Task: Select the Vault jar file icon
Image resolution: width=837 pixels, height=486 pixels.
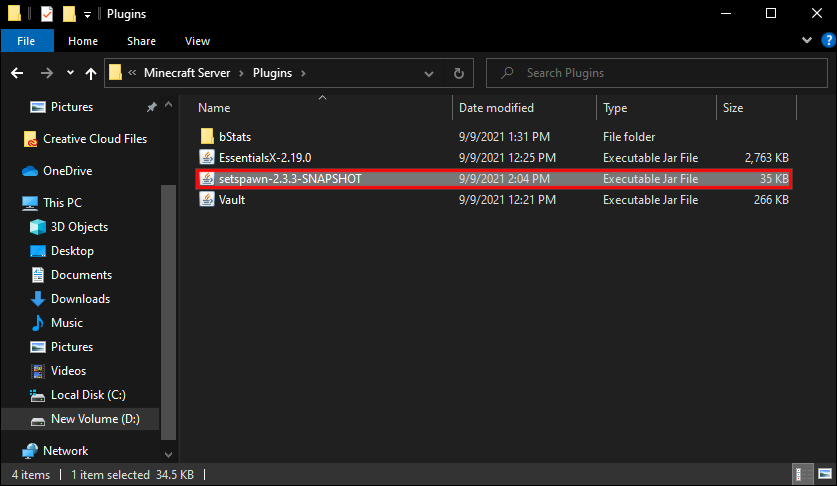Action: 207,199
